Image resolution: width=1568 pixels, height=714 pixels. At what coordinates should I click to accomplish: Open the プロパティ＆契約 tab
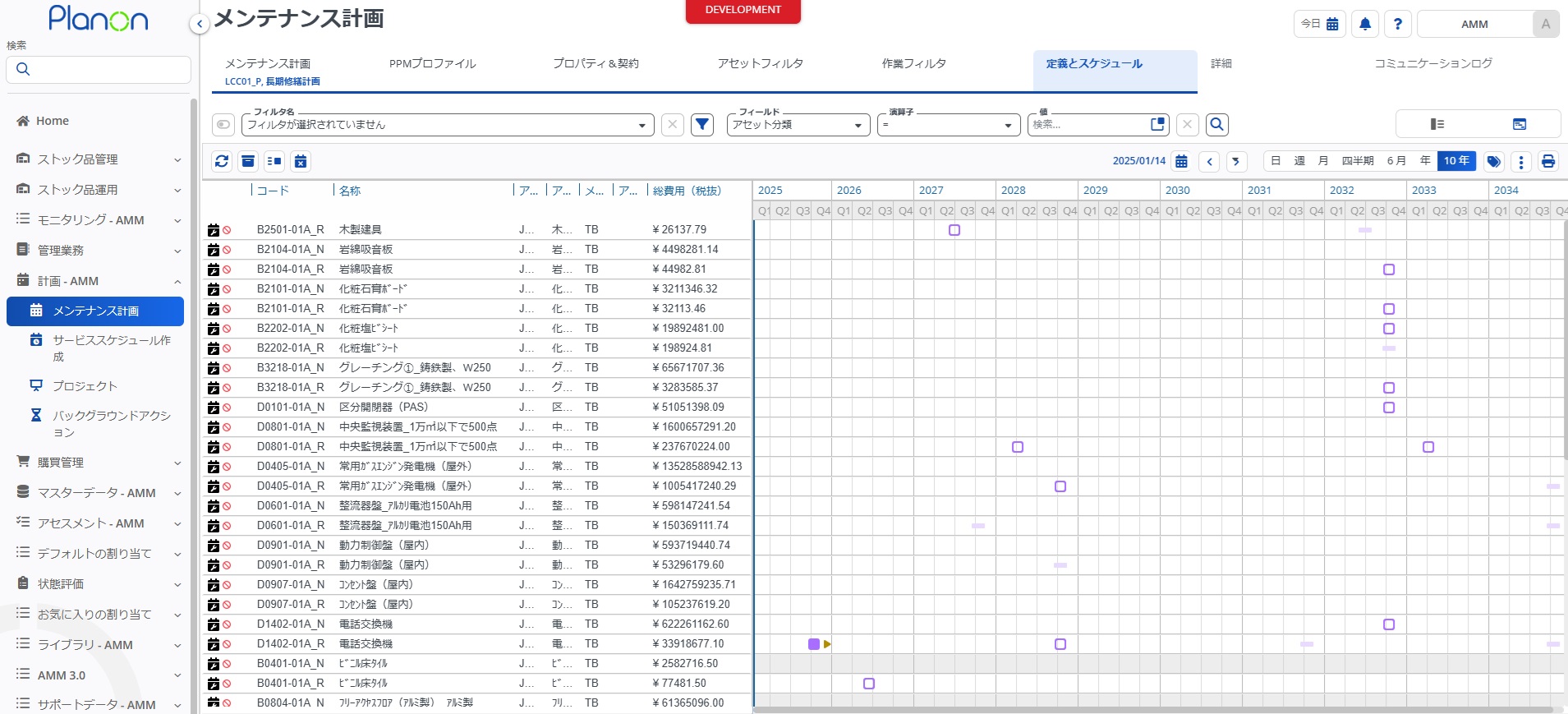point(595,63)
